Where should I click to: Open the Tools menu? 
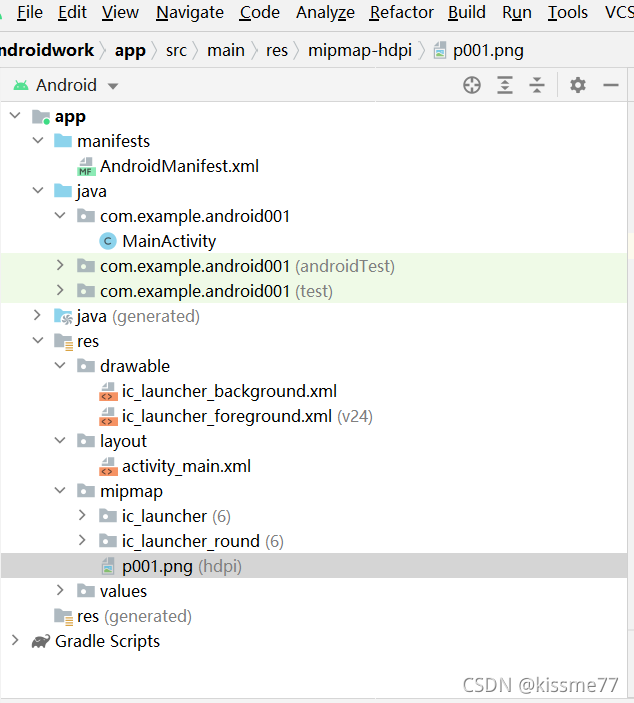coord(568,13)
